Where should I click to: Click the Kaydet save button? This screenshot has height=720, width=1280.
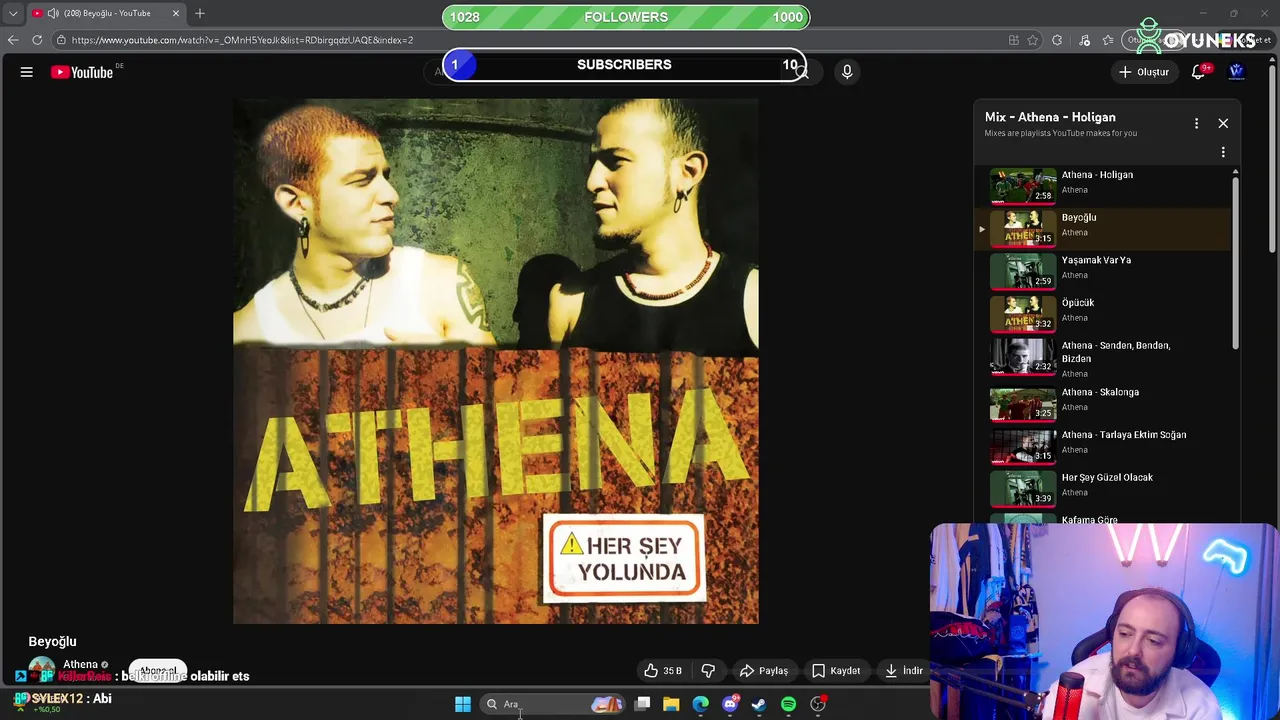tap(836, 671)
